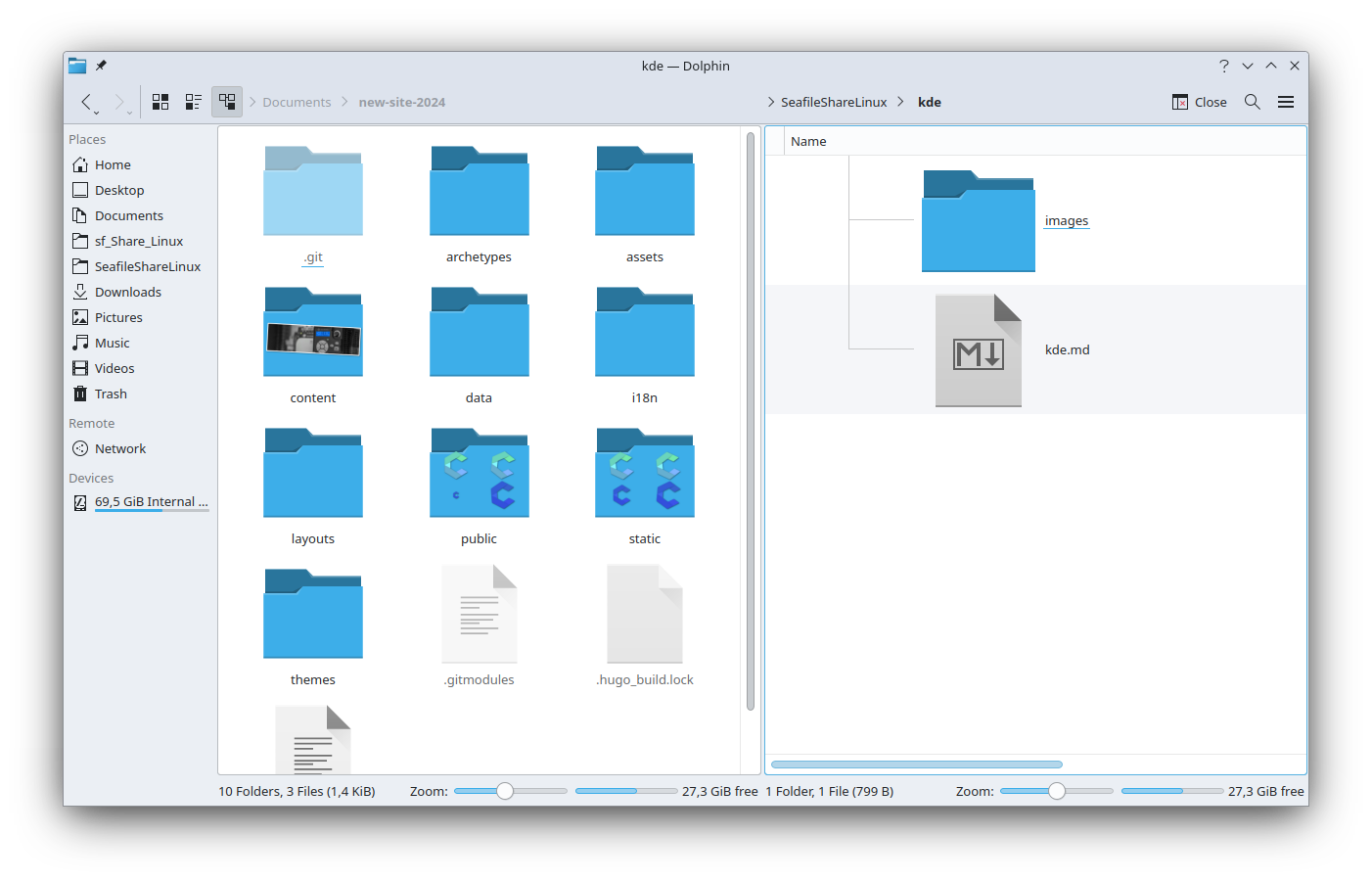This screenshot has width=1372, height=881.
Task: Expand arrow between SeafileShareLinux and kde
Action: 900,102
